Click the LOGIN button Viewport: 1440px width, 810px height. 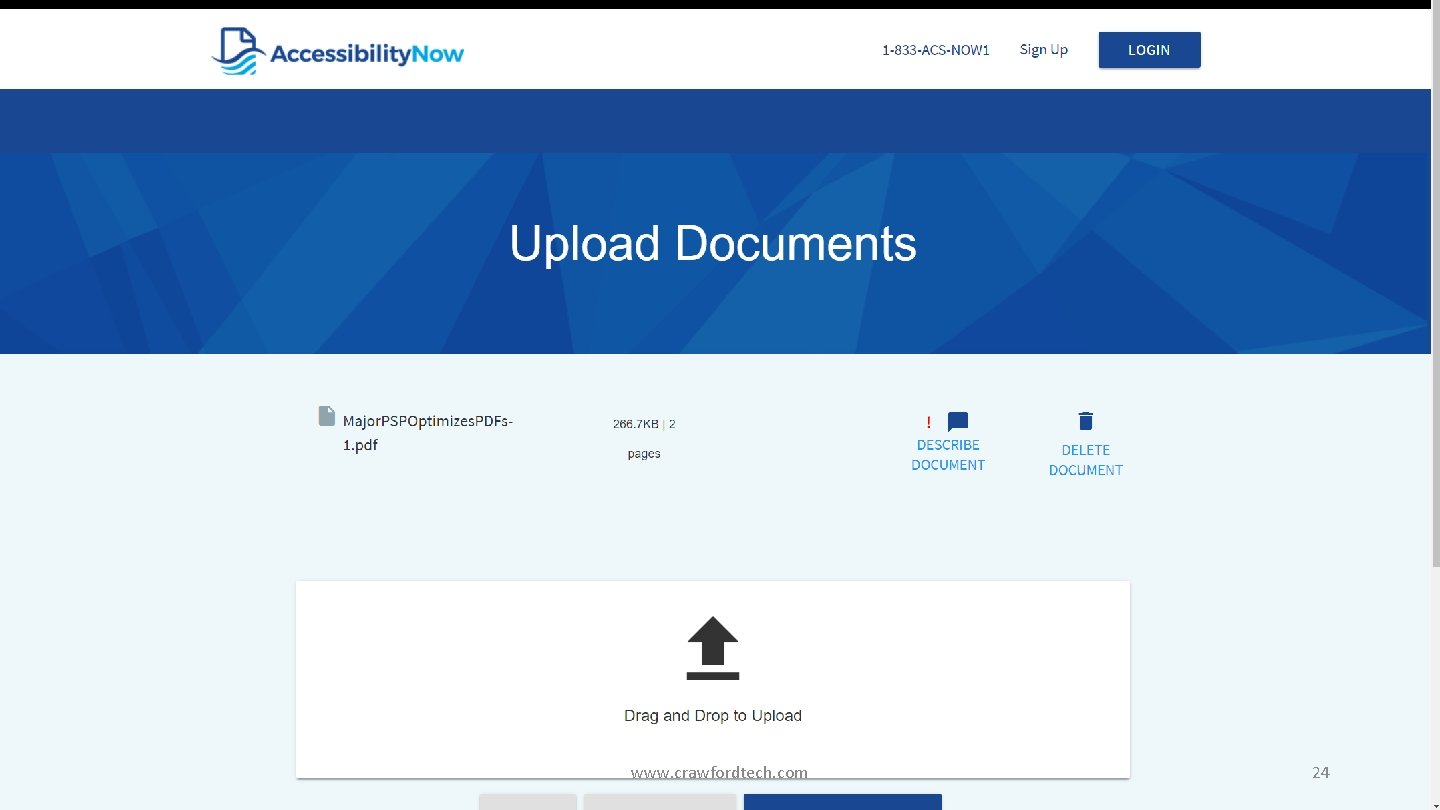pos(1149,50)
